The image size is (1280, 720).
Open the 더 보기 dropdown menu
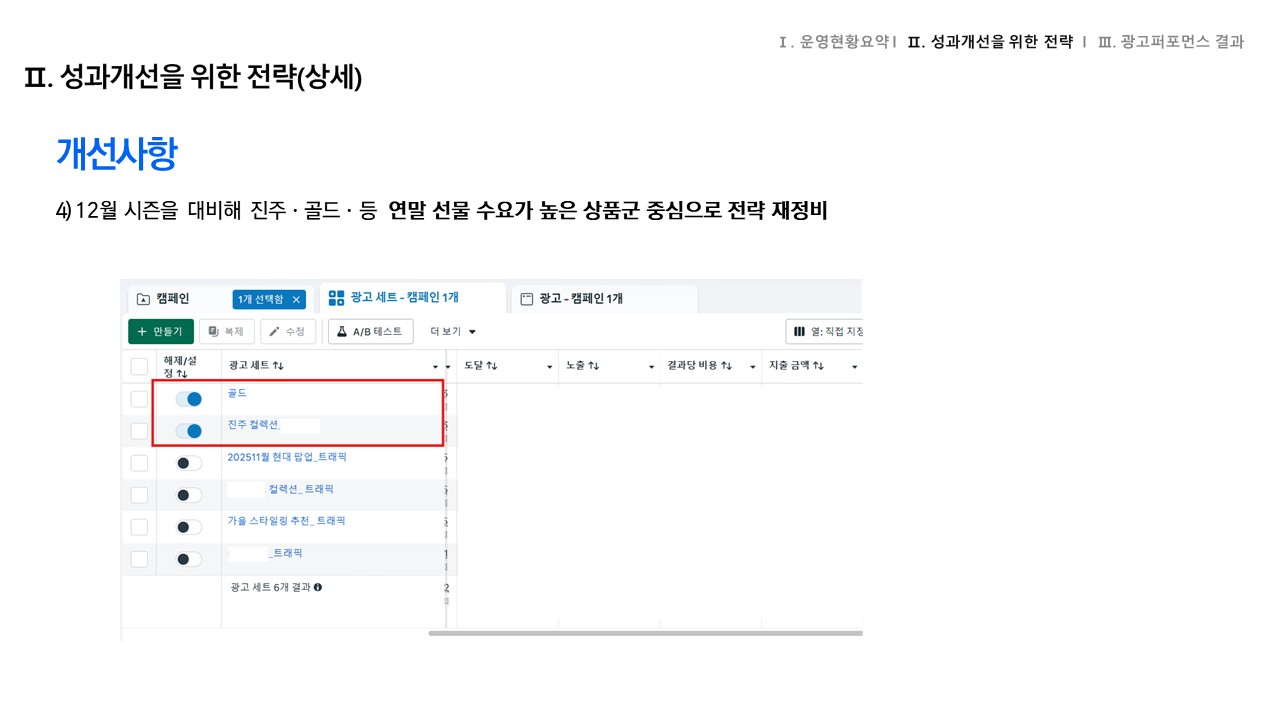coord(453,331)
